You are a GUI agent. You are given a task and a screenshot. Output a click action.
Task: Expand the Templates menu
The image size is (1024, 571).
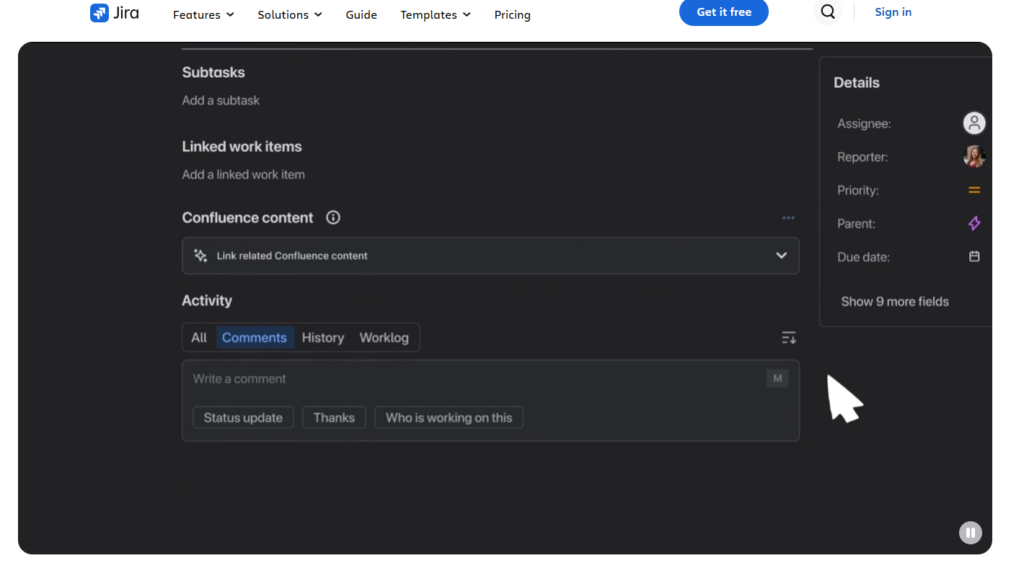435,14
